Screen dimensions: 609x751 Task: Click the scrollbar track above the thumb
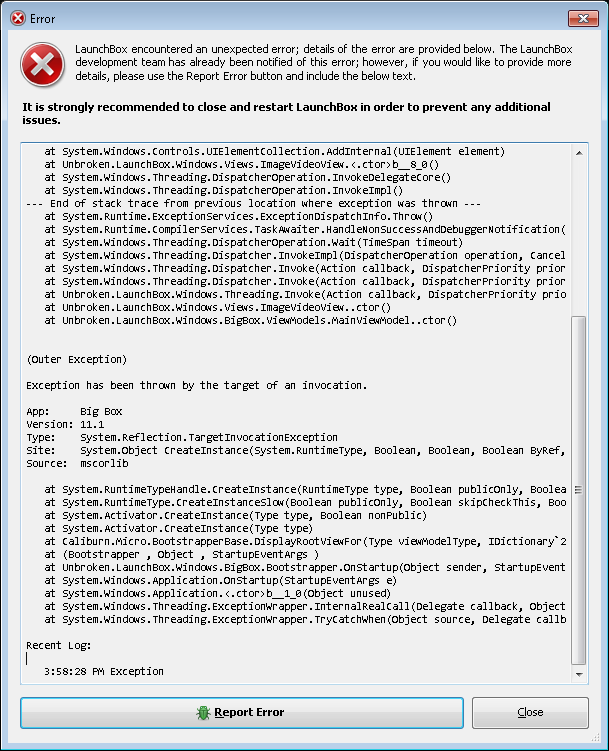579,238
